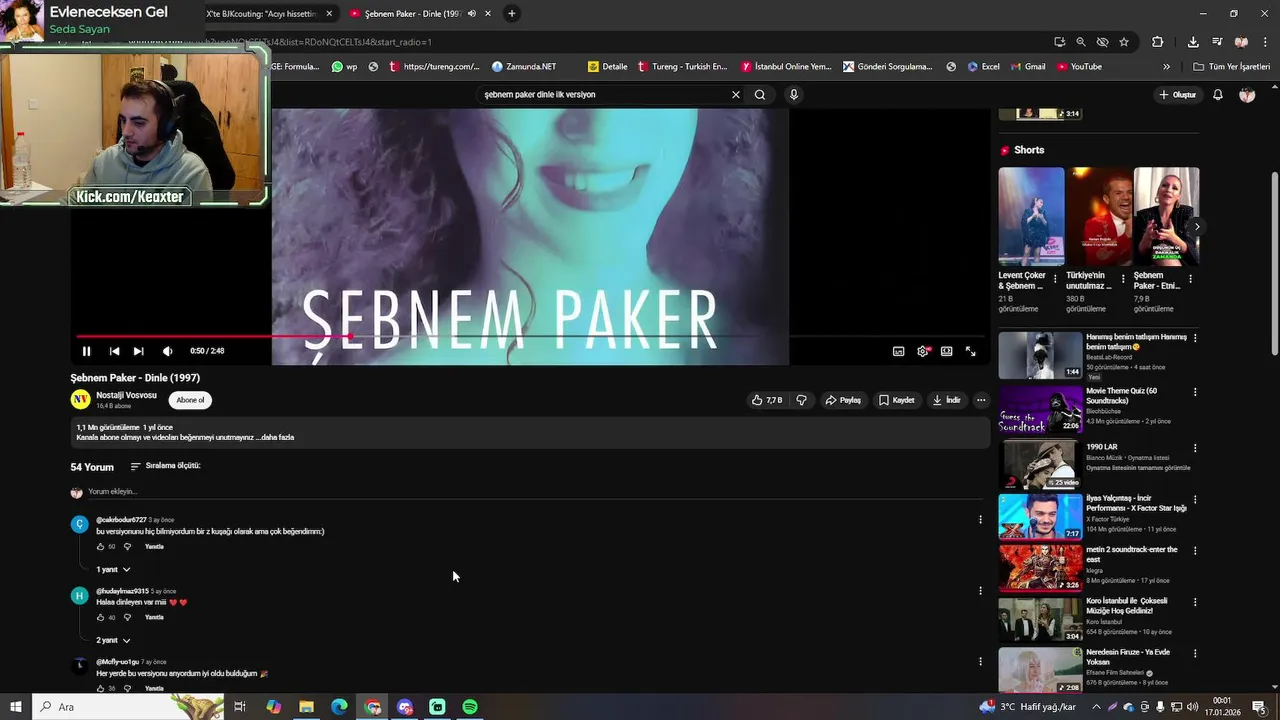Open the Excel bookmark
The width and height of the screenshot is (1280, 720).
983,67
